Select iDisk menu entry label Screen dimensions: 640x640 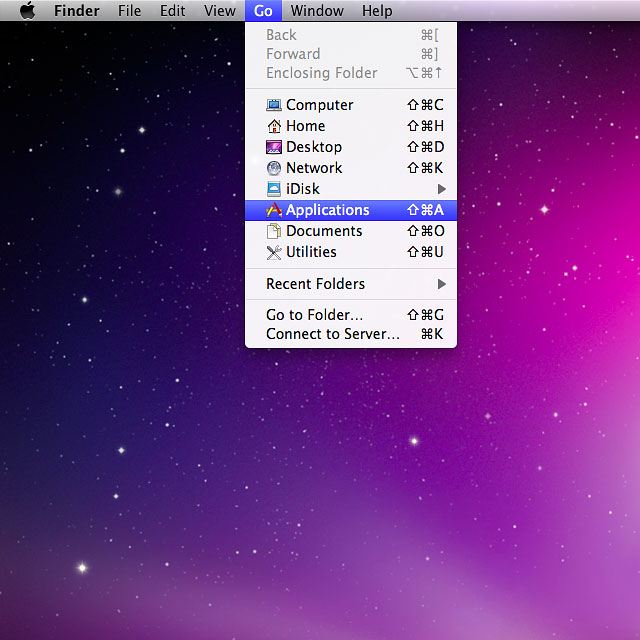click(x=303, y=189)
